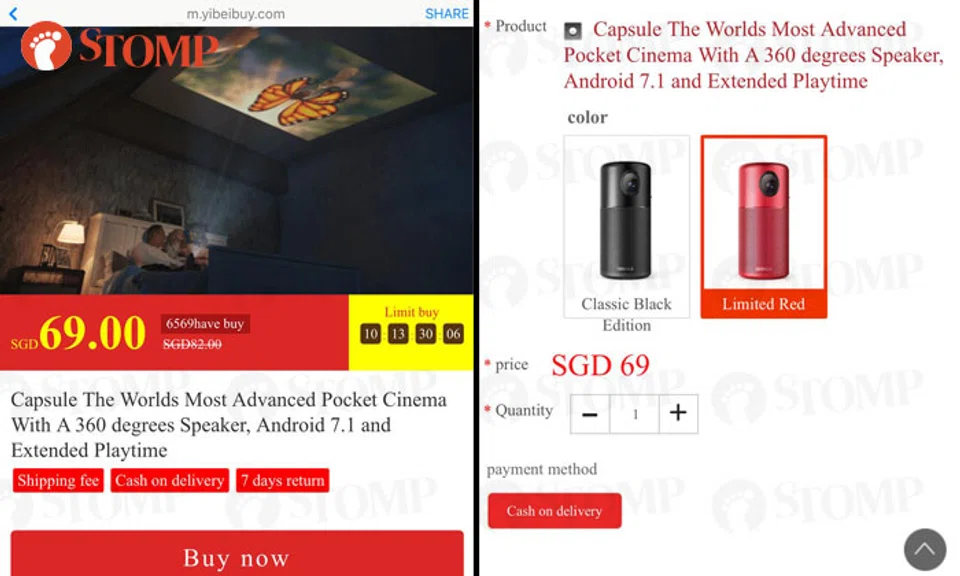960x576 pixels.
Task: Tap the blue back arrow icon
Action: coord(13,13)
